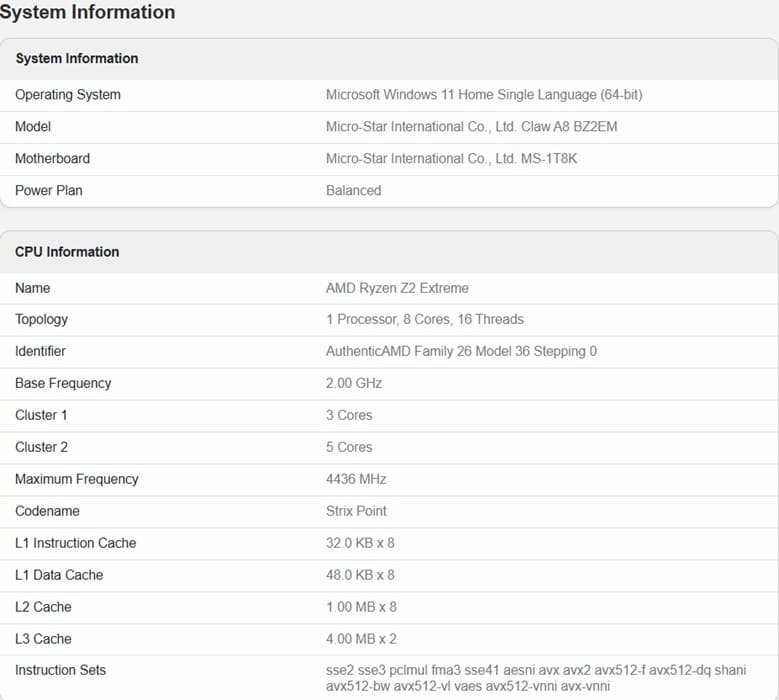Click the System Information page heading
This screenshot has width=779, height=700.
click(87, 12)
